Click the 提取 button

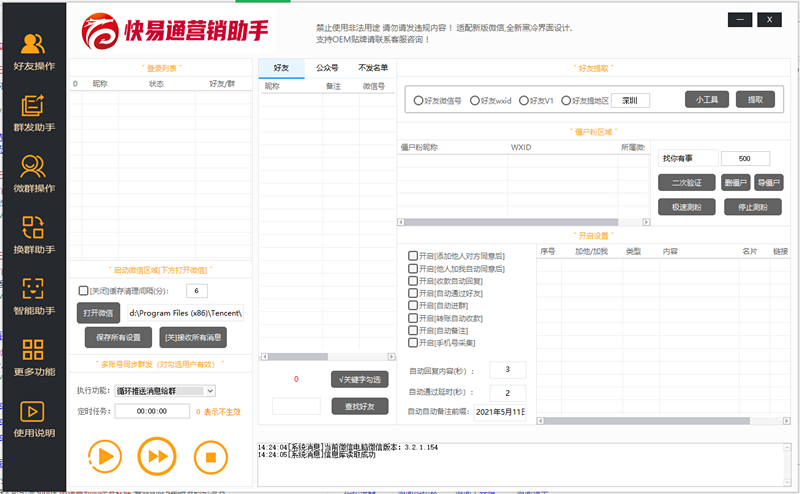[x=755, y=100]
